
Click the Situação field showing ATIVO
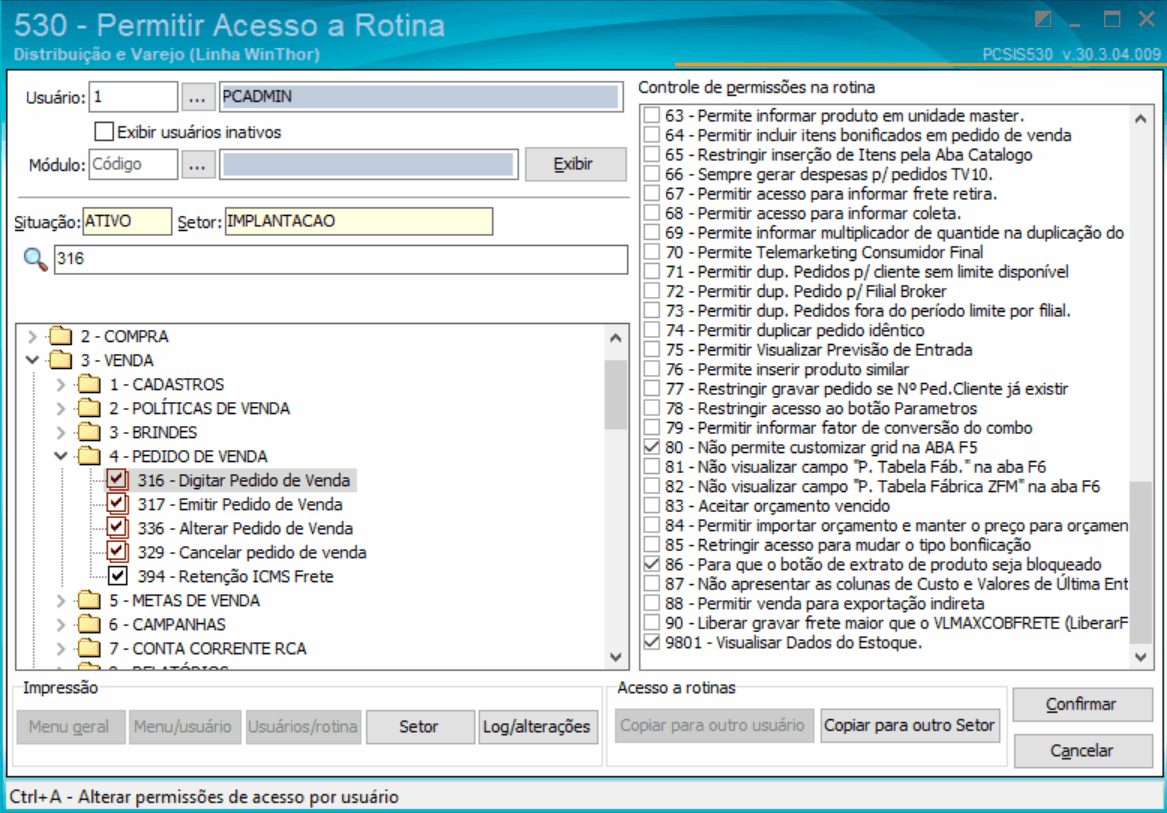(127, 222)
